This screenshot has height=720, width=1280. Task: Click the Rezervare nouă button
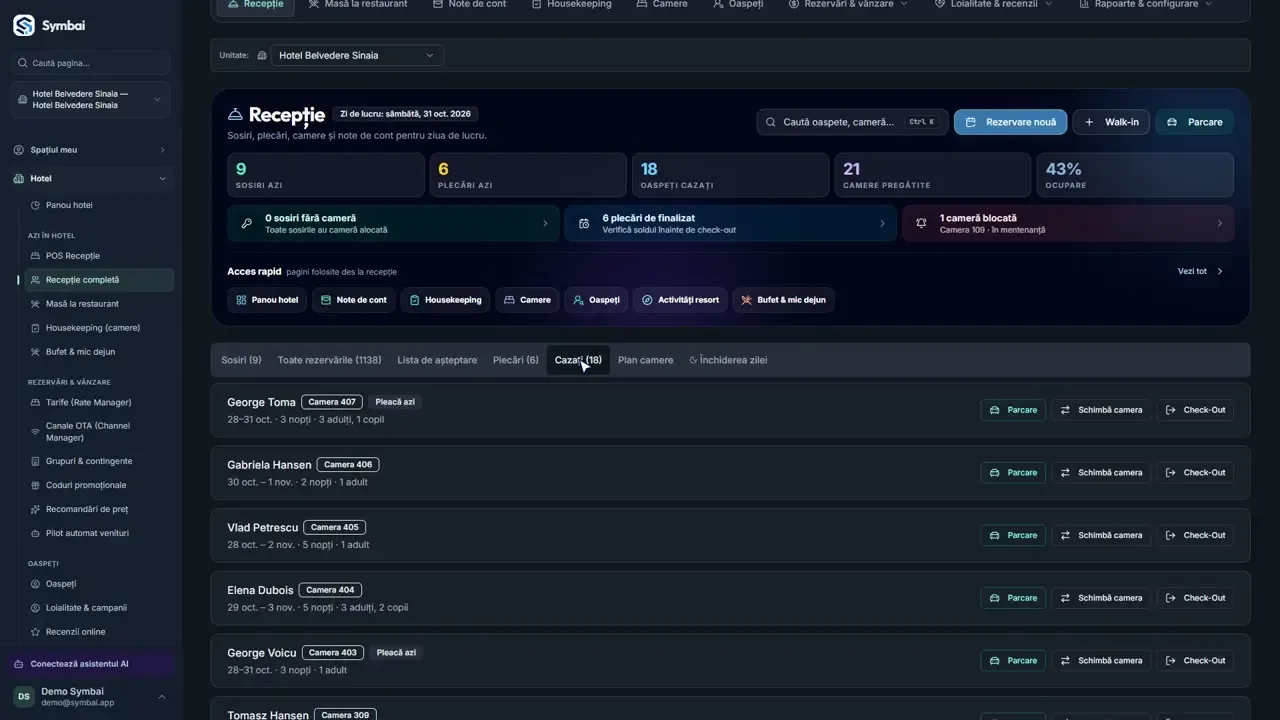coord(1010,122)
